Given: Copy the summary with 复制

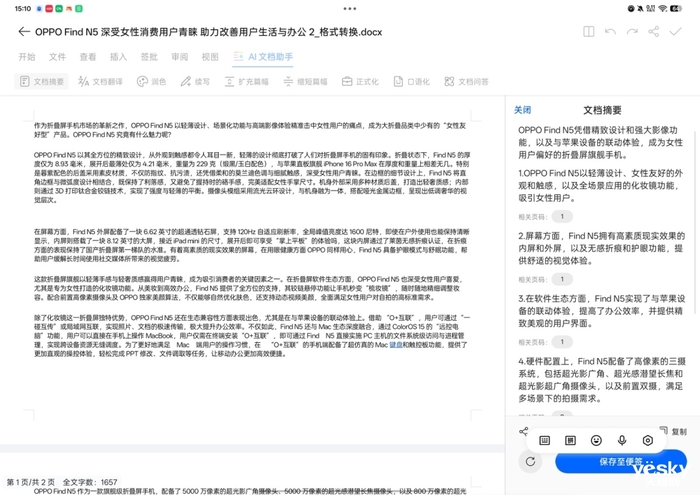Looking at the screenshot, I should tap(674, 431).
